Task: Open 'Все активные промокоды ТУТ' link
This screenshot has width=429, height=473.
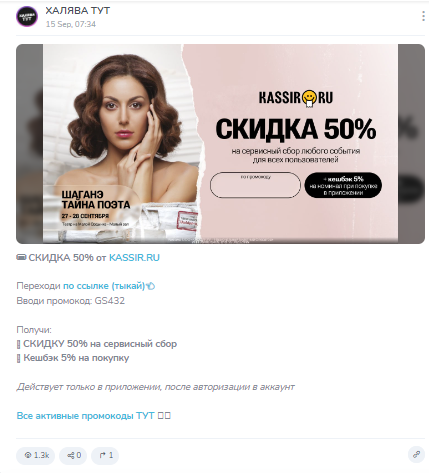Action: point(85,416)
